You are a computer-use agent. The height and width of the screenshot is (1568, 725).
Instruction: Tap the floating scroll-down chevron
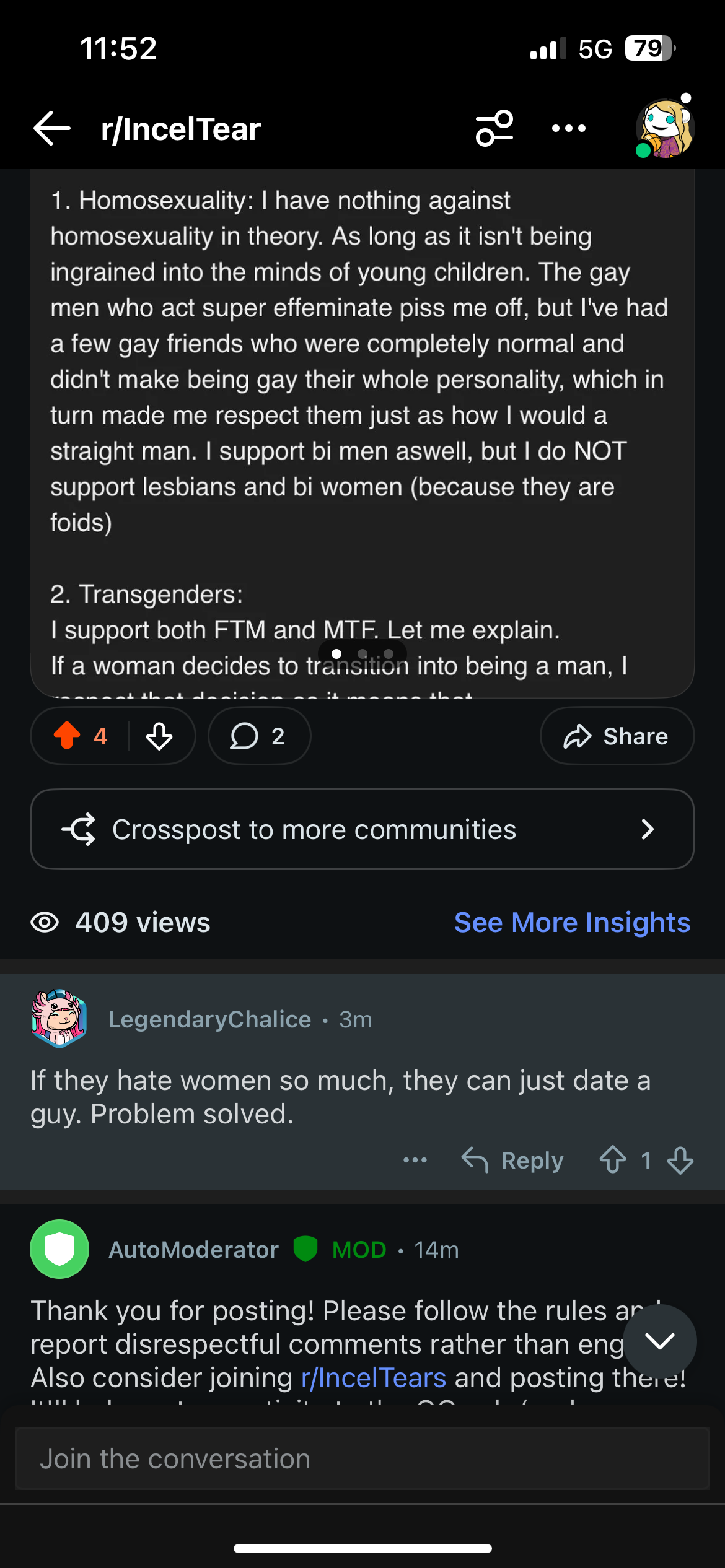(x=660, y=1341)
